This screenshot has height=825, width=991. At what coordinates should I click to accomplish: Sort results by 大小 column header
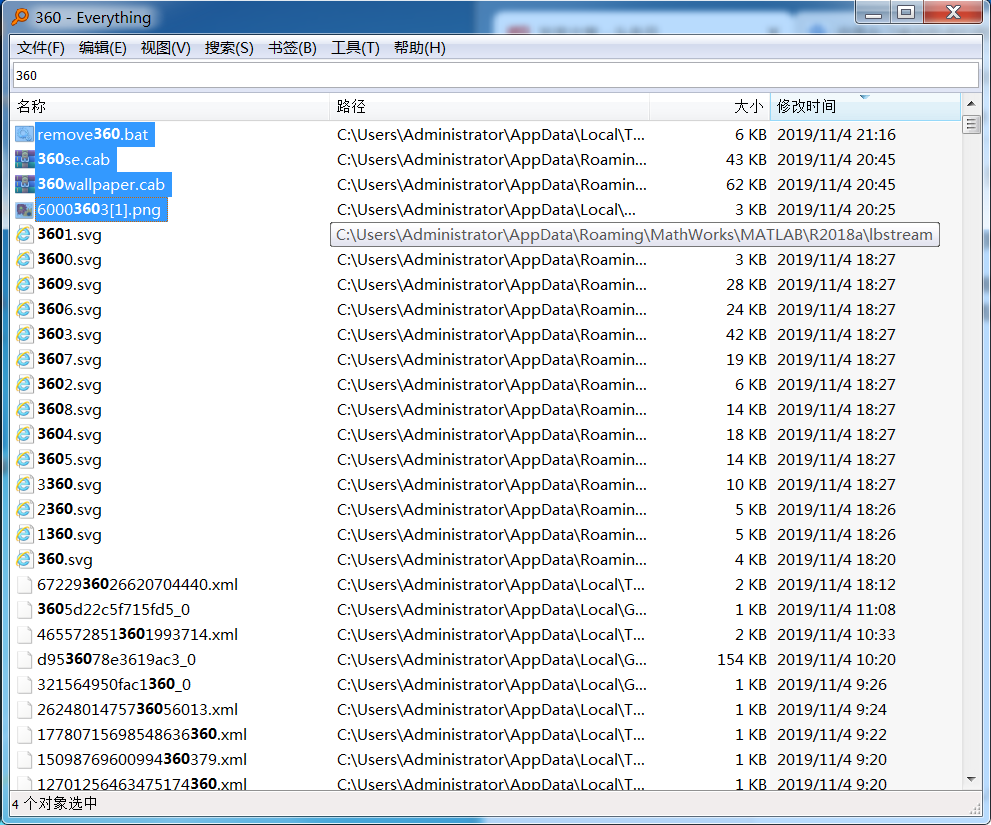(x=709, y=106)
